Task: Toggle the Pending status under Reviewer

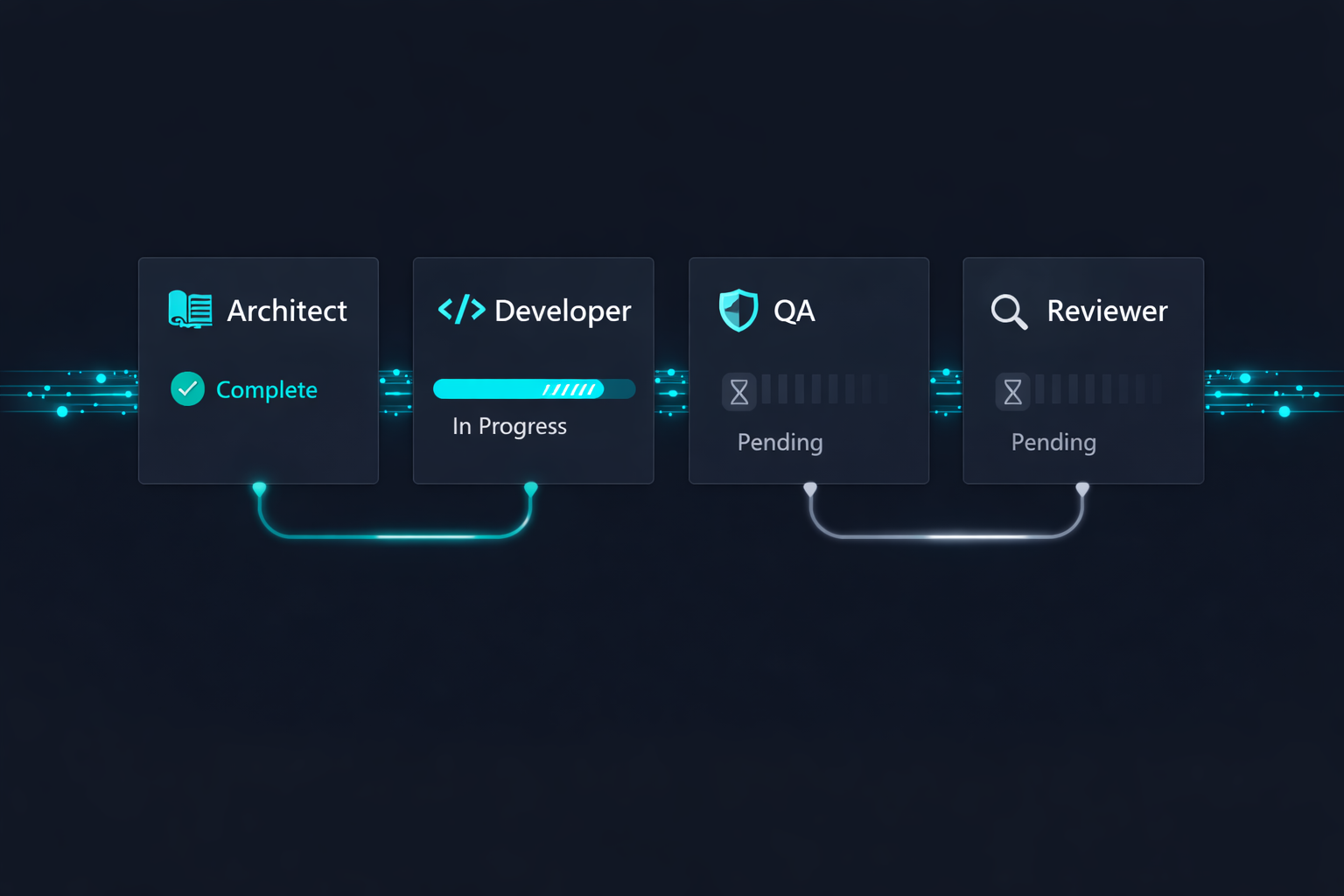Action: (x=1053, y=443)
